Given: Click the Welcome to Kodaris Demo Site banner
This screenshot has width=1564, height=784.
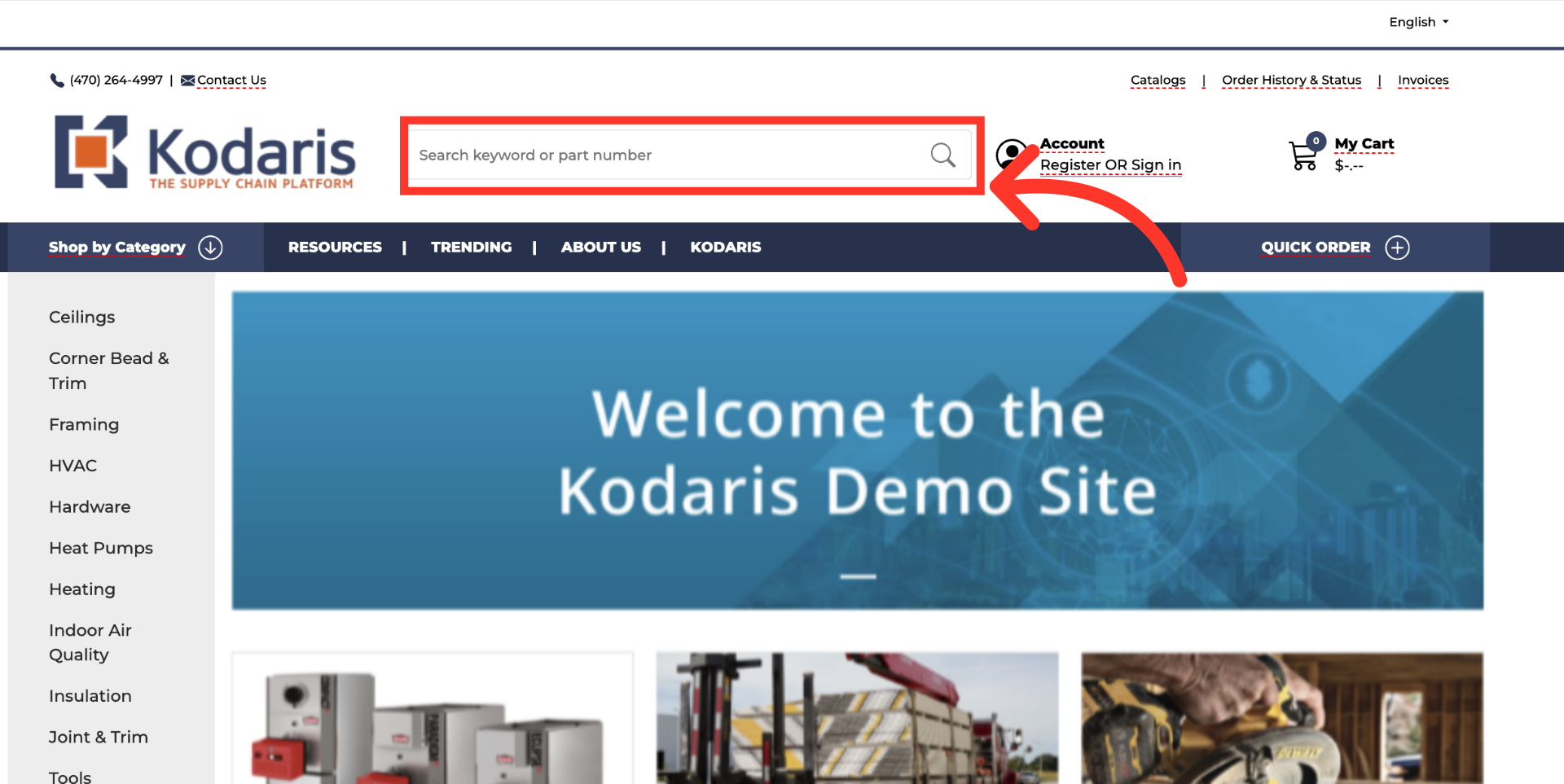Looking at the screenshot, I should [x=858, y=450].
